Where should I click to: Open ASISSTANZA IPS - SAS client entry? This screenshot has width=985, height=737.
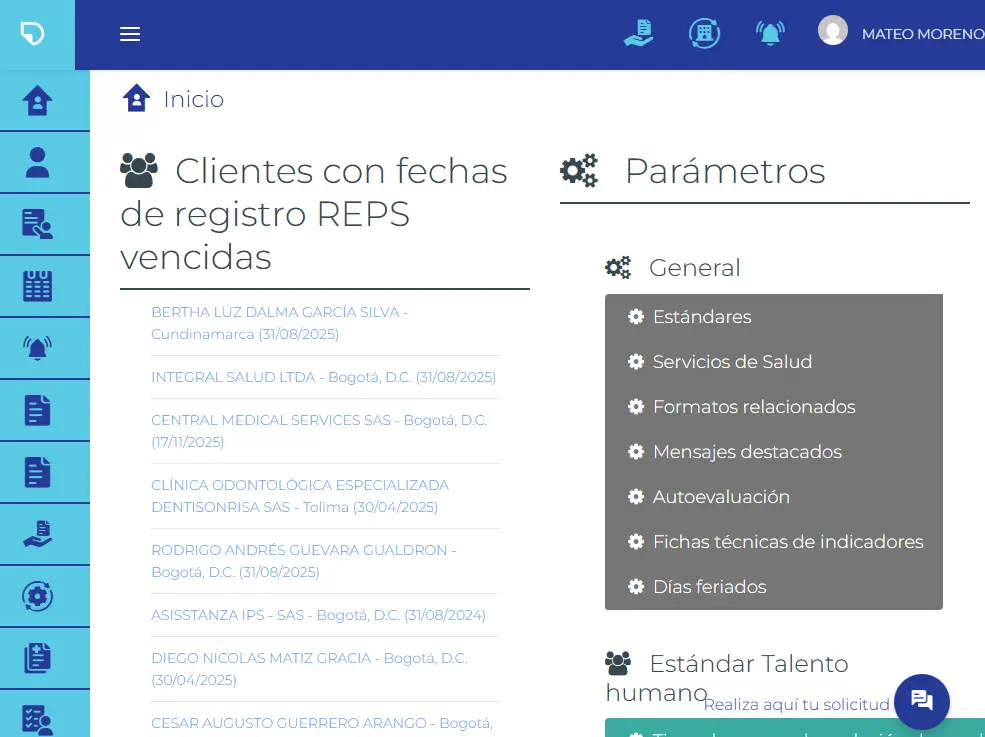tap(318, 615)
